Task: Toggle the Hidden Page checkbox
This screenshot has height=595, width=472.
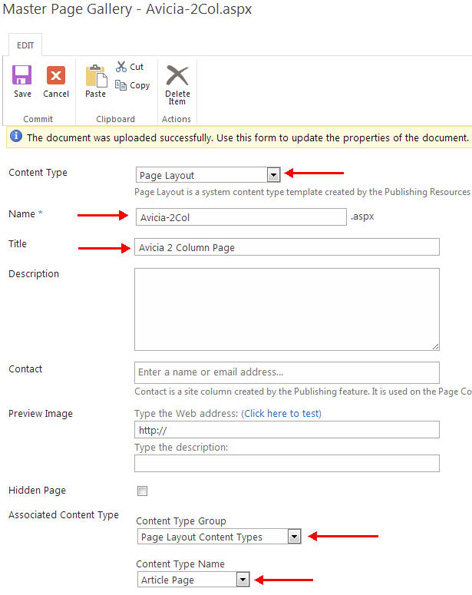Action: [x=142, y=491]
